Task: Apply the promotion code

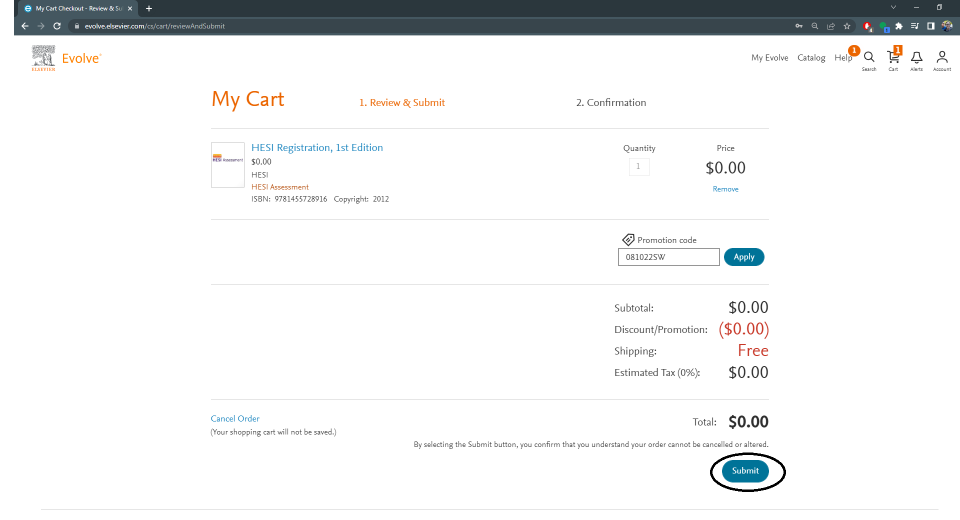Action: [744, 257]
